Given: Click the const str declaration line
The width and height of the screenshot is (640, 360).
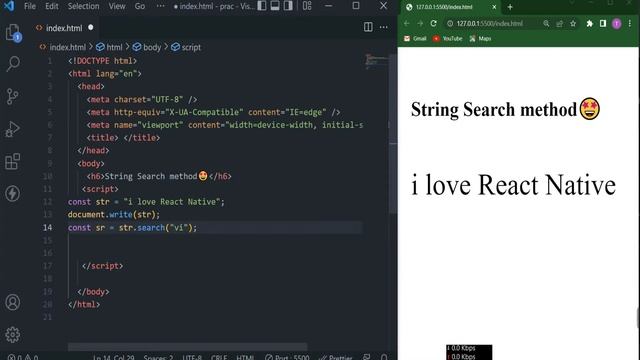Looking at the screenshot, I should (x=146, y=202).
